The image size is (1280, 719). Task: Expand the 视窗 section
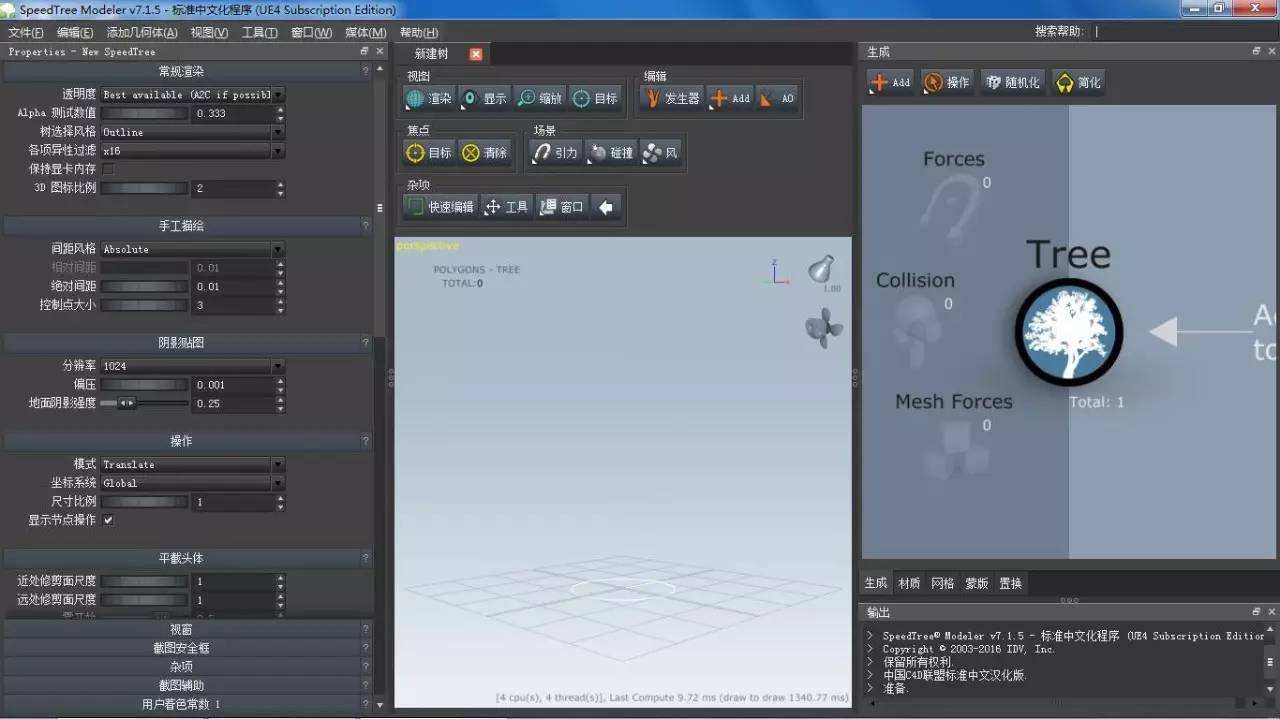tap(187, 629)
